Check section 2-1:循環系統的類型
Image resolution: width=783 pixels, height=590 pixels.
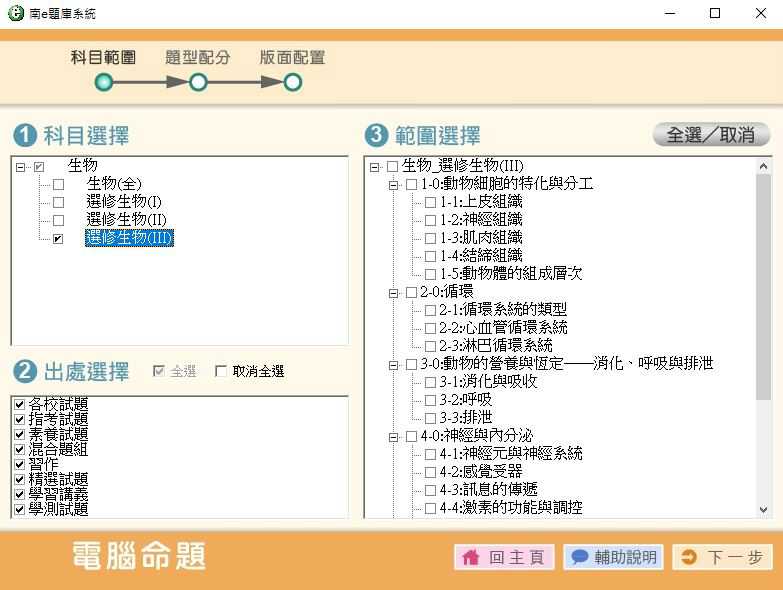(430, 310)
